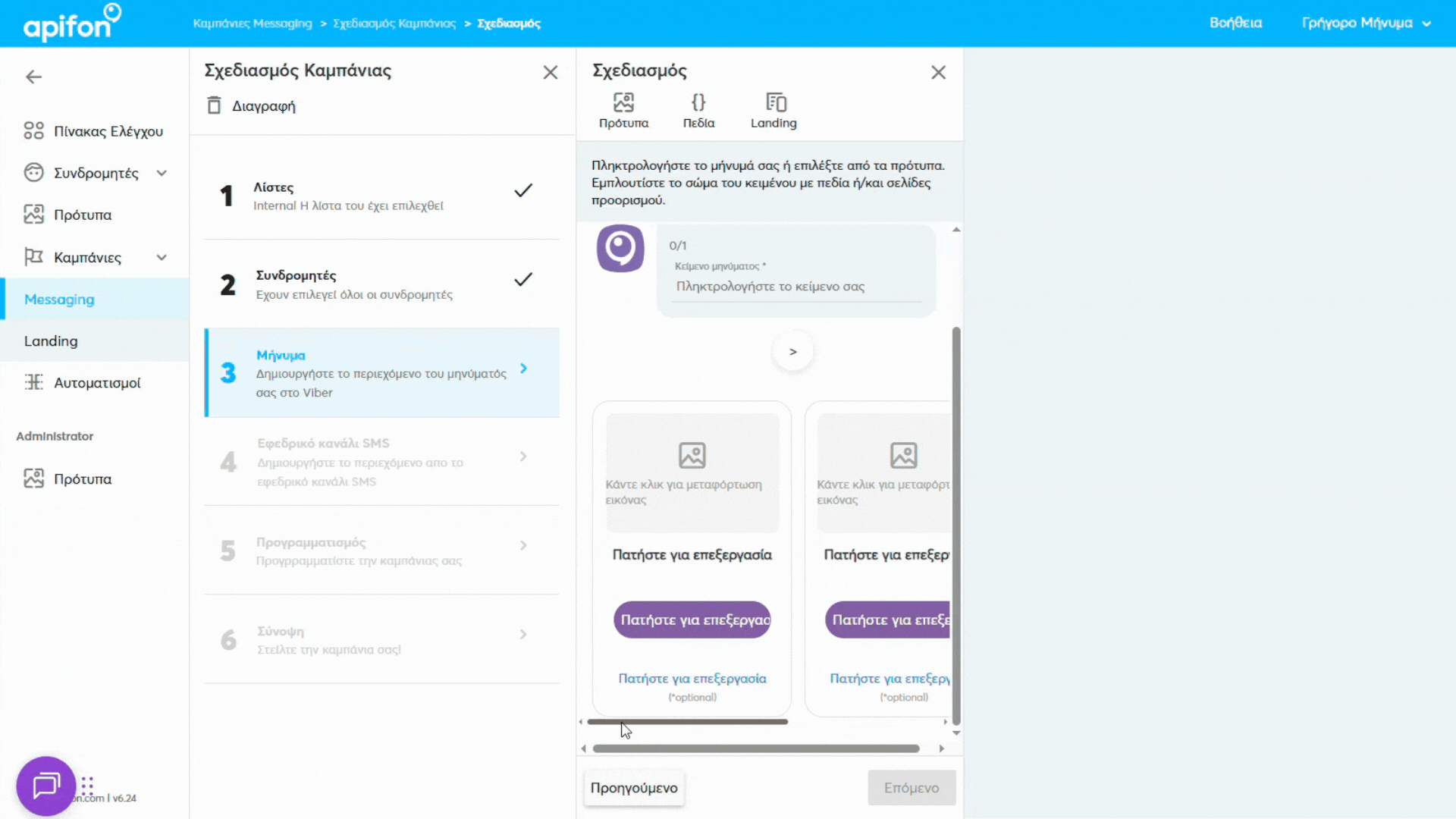This screenshot has width=1456, height=819.
Task: Click round arrow button below message bubble
Action: pos(792,352)
